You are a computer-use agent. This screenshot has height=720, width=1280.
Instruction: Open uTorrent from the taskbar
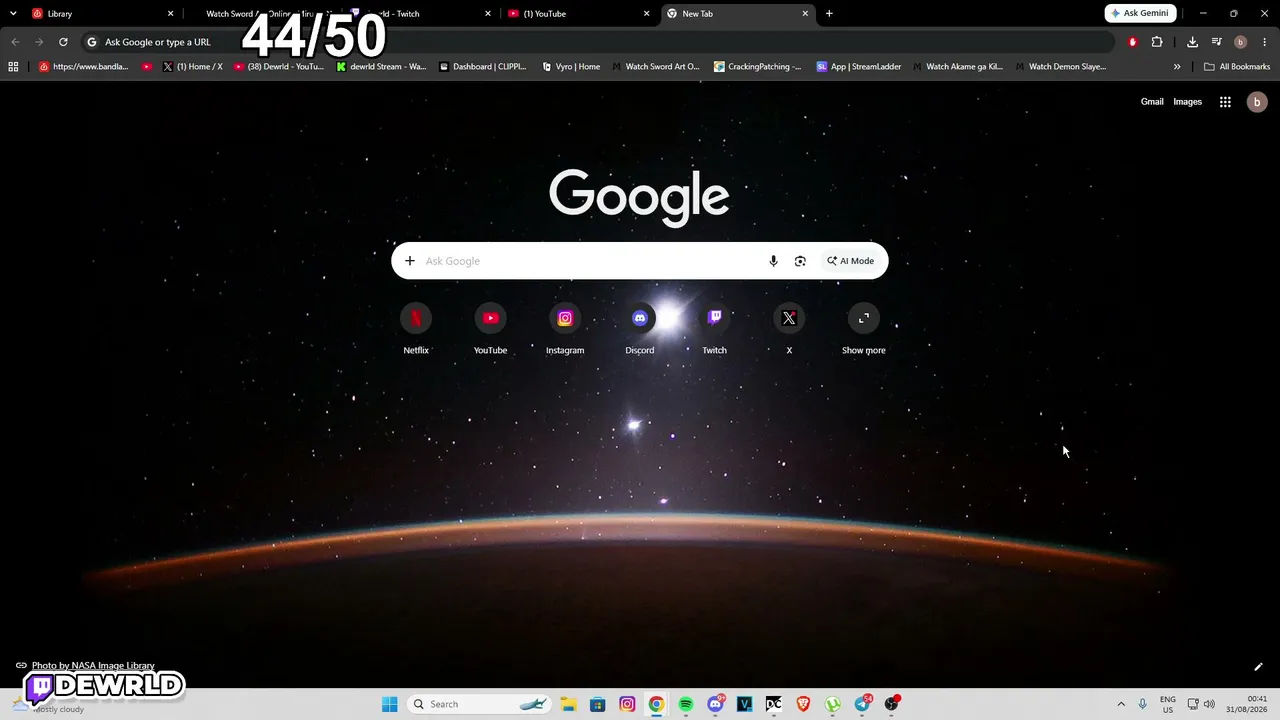[832, 704]
